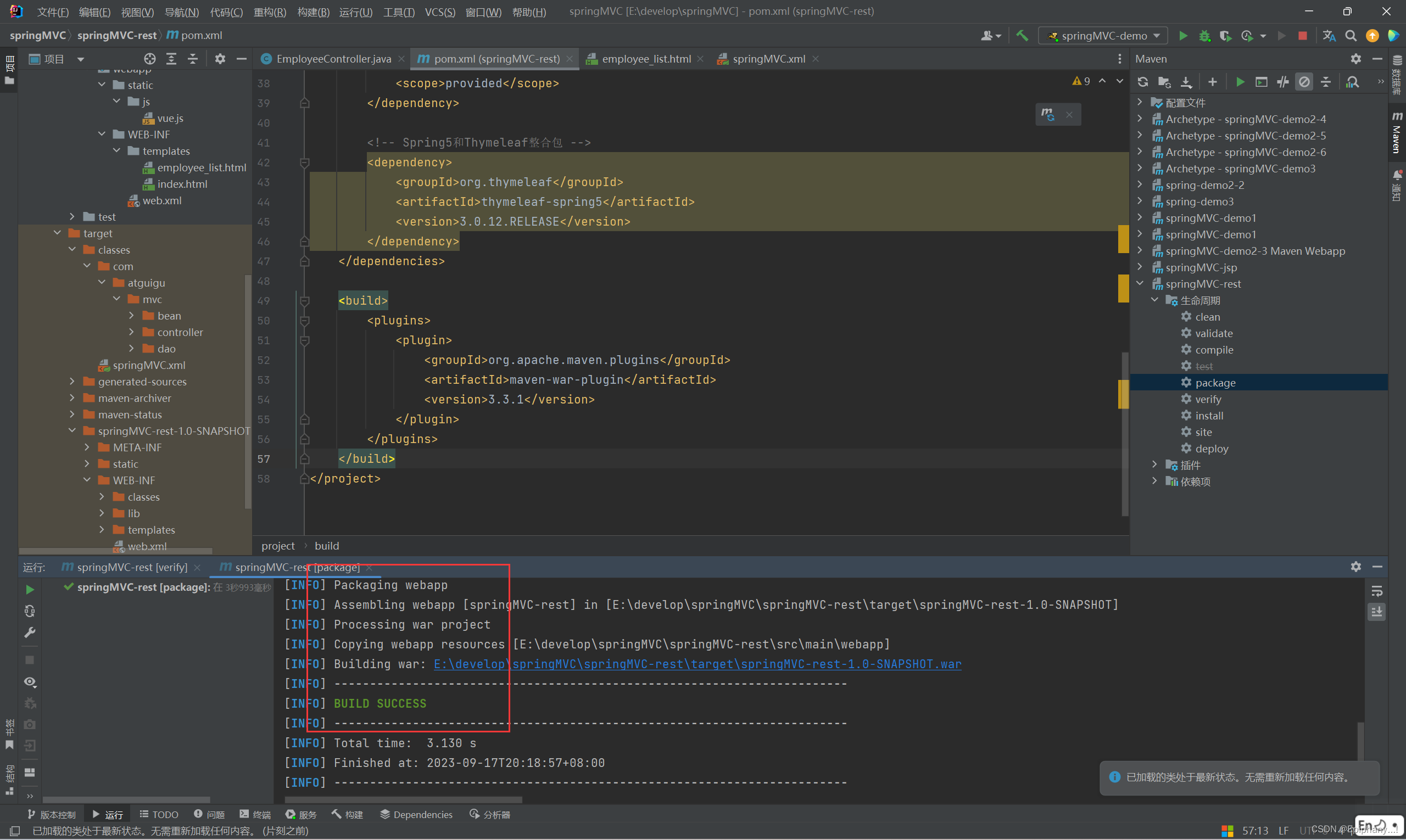Build the project with the hammer icon
Screen dimensions: 1406x840
tap(1022, 36)
